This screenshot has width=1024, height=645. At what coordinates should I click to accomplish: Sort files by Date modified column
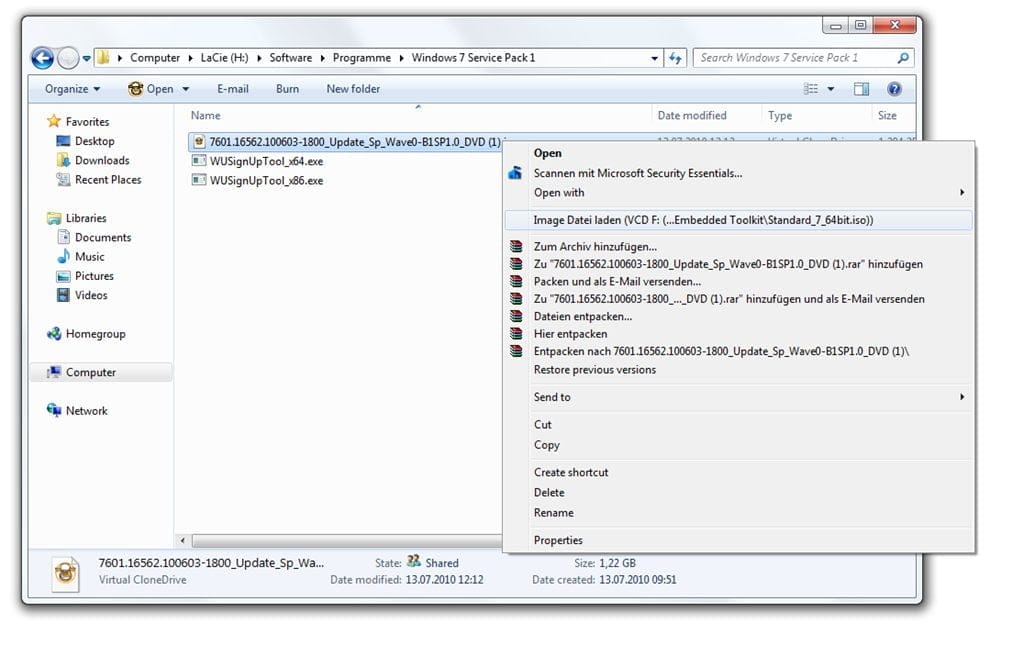pos(692,115)
